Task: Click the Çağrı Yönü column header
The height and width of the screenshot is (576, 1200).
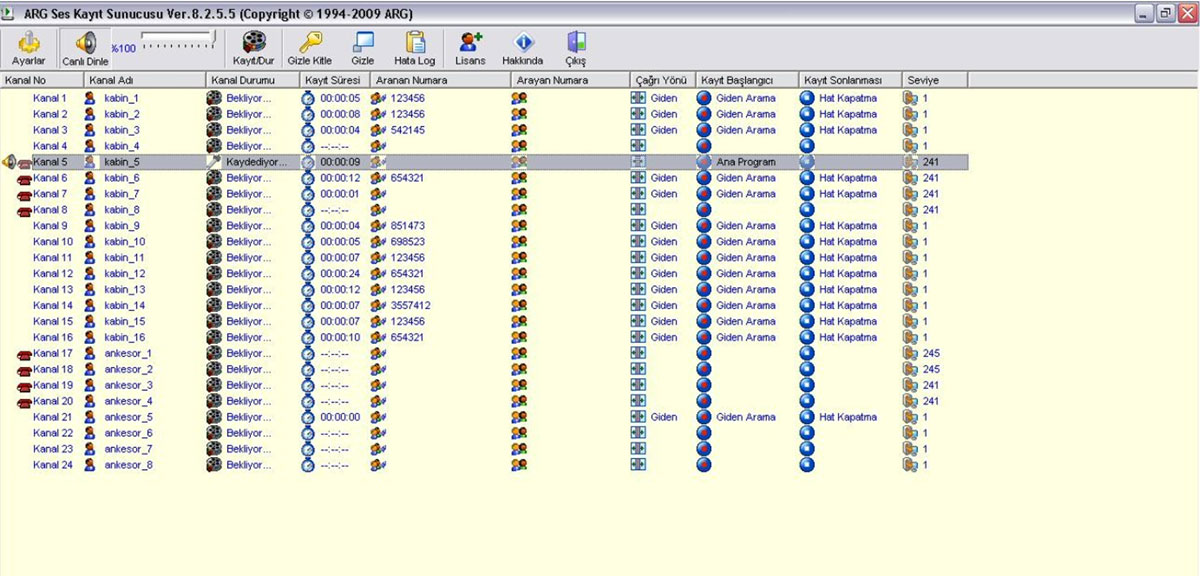Action: coord(659,80)
